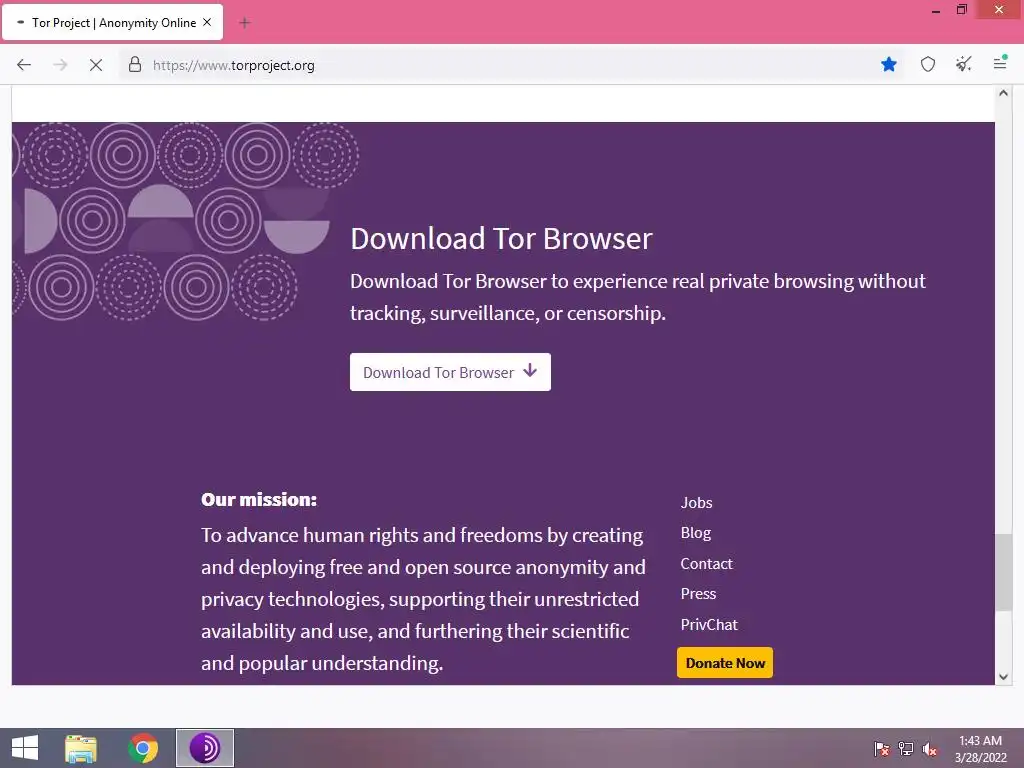Screen dimensions: 1024x768
Task: Click the yellow Donate Now button
Action: pos(725,663)
